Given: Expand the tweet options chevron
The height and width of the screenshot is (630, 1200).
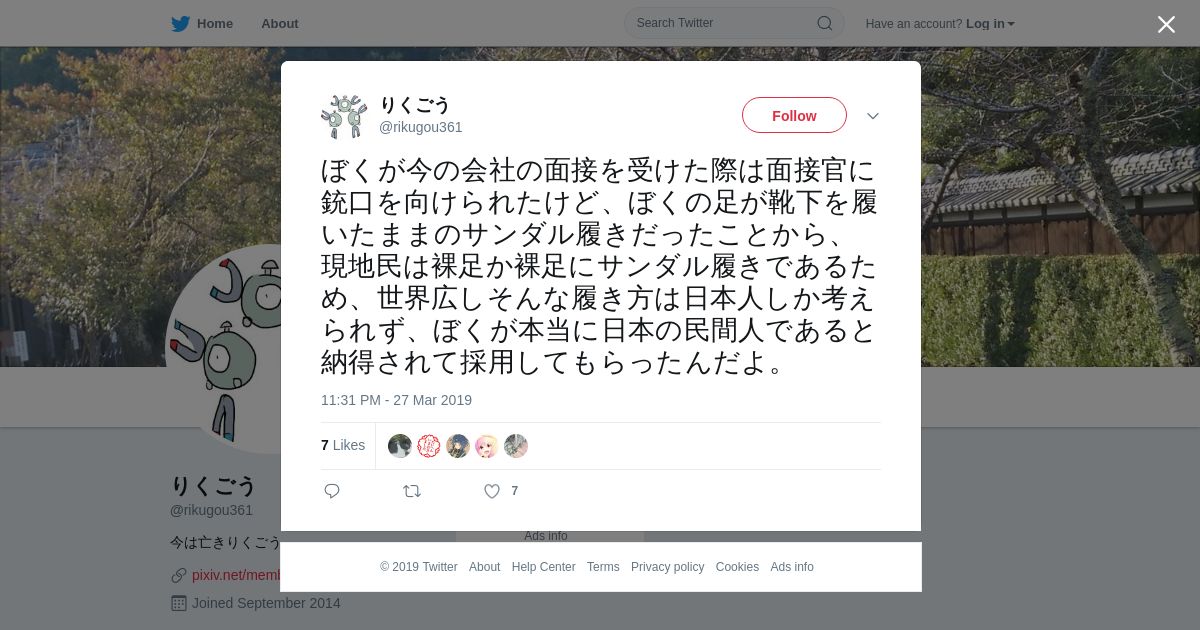Looking at the screenshot, I should (x=873, y=116).
